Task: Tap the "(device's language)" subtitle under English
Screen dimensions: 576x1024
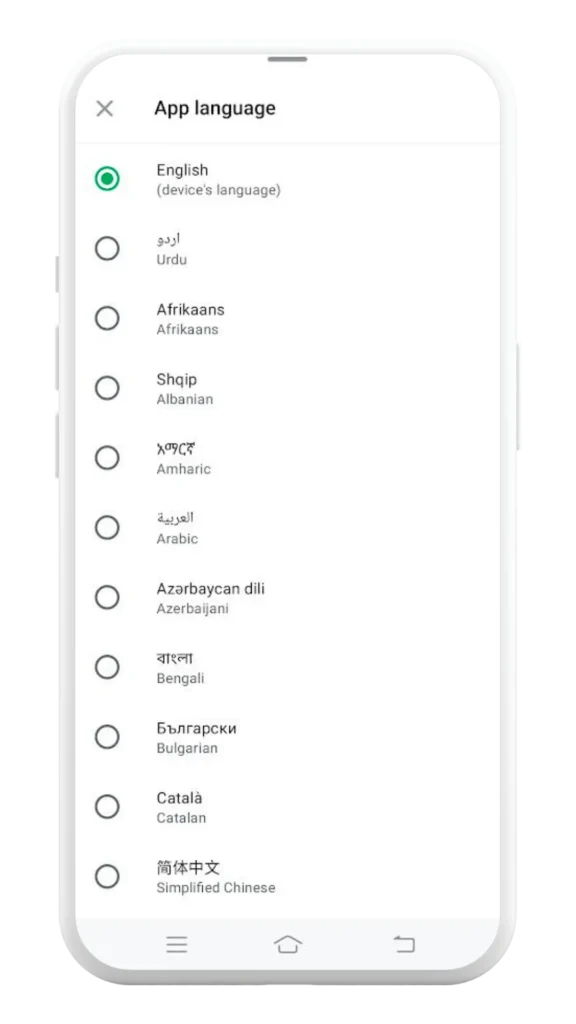Action: (x=217, y=189)
